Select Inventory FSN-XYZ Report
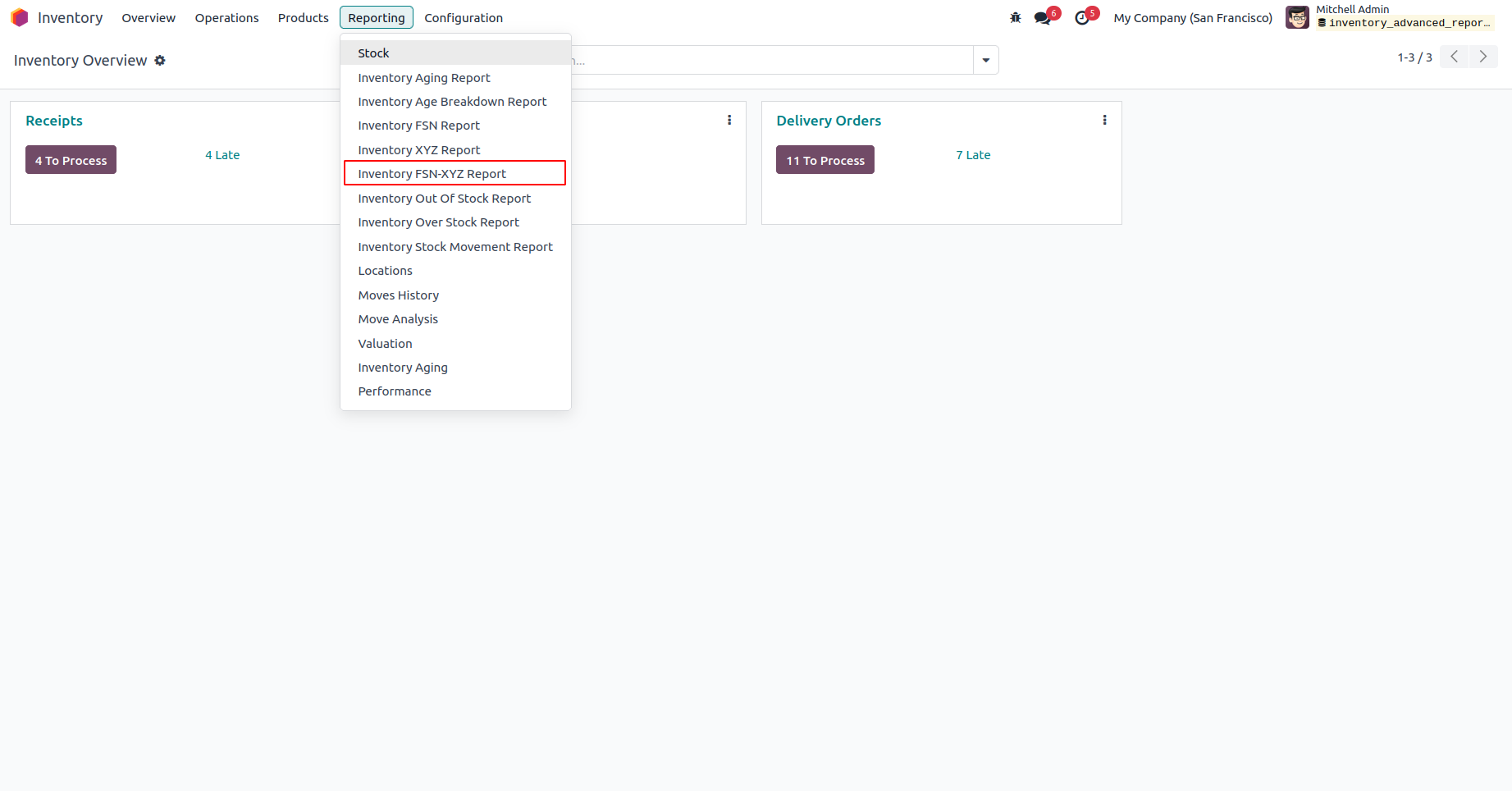The image size is (1512, 791). pos(455,173)
